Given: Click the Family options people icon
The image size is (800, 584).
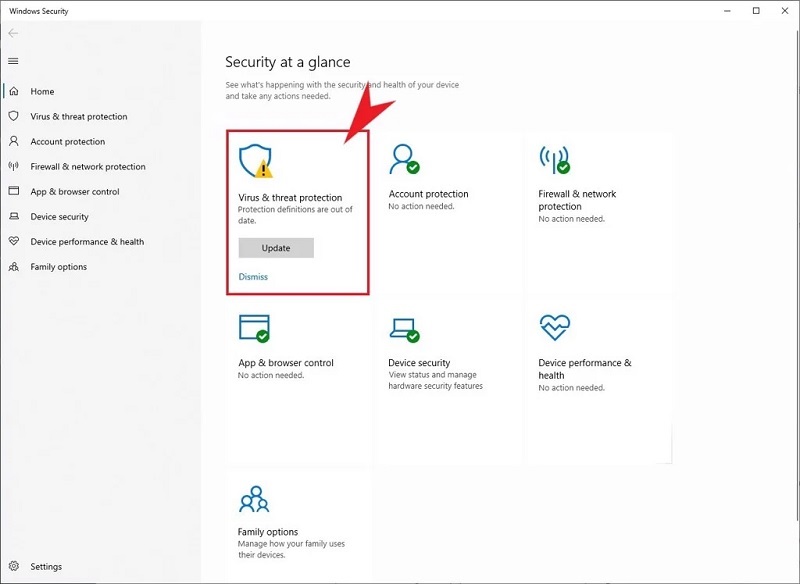Looking at the screenshot, I should point(254,499).
